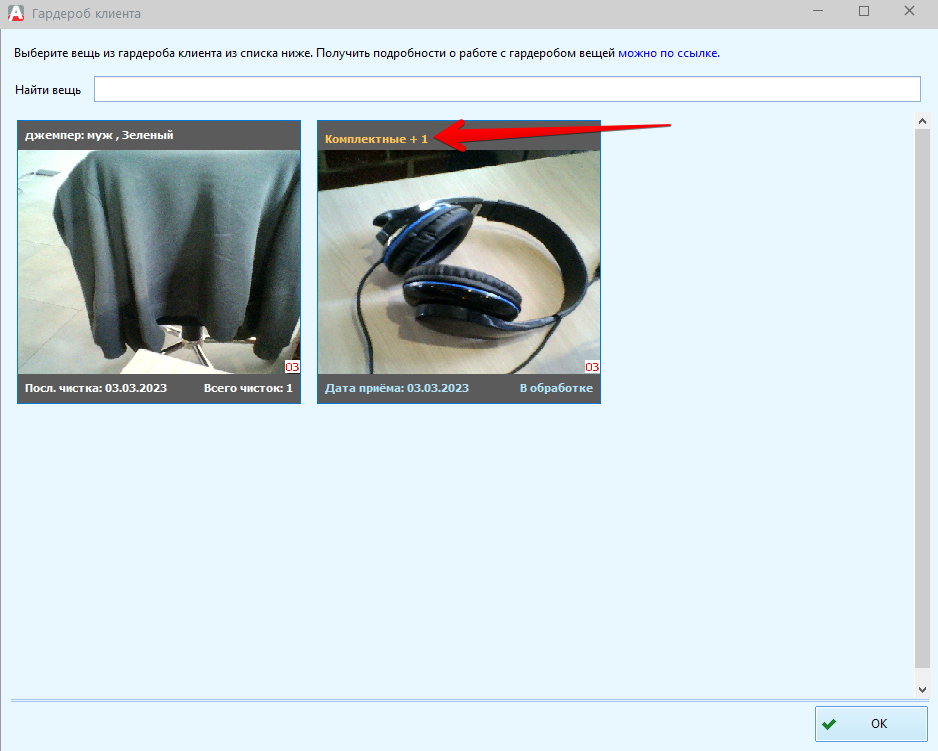The image size is (938, 751).
Task: Click 'Дата приёма: 03.03.2023' label
Action: pyautogui.click(x=397, y=388)
